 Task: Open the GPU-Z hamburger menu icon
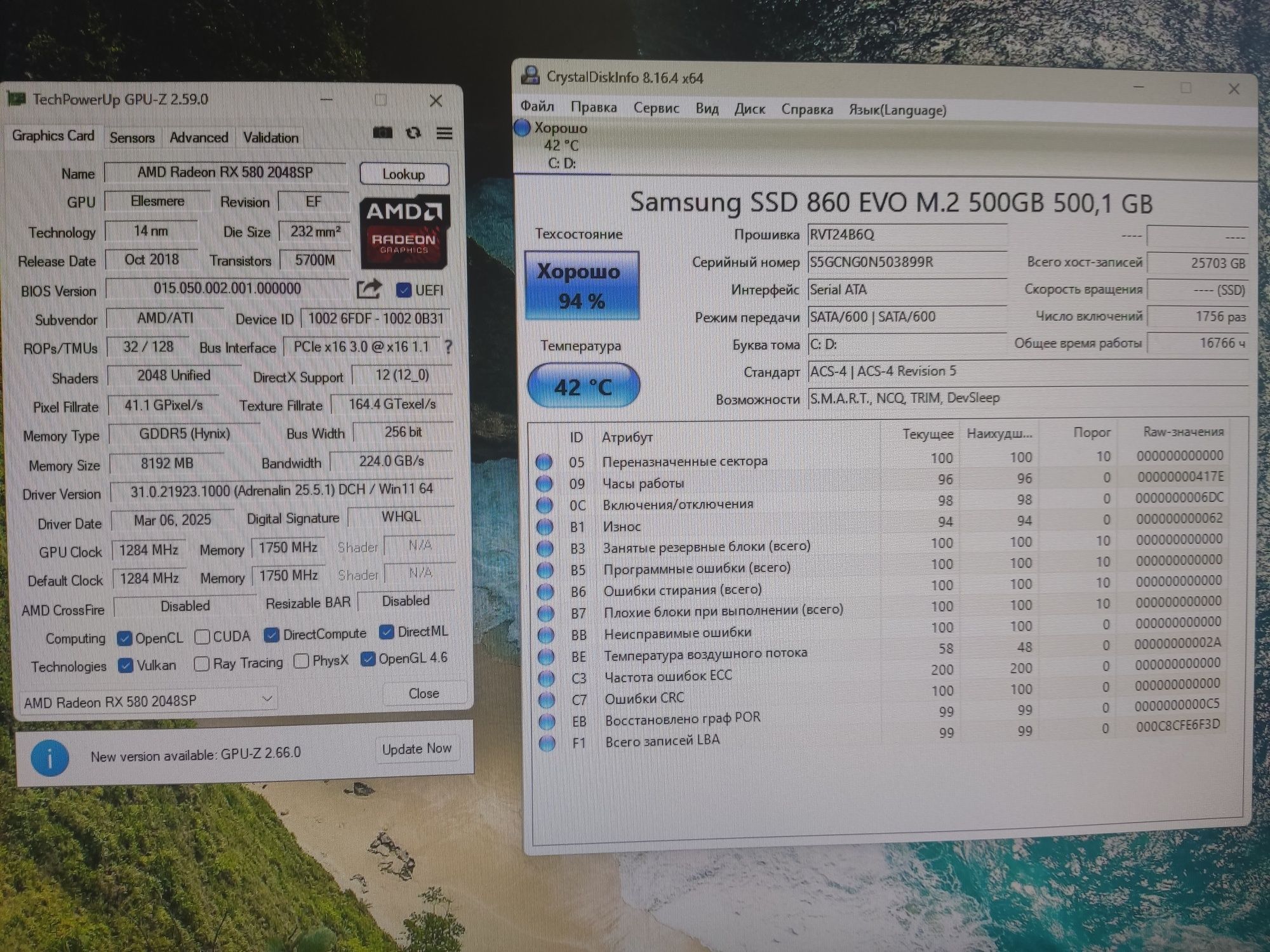(x=444, y=133)
